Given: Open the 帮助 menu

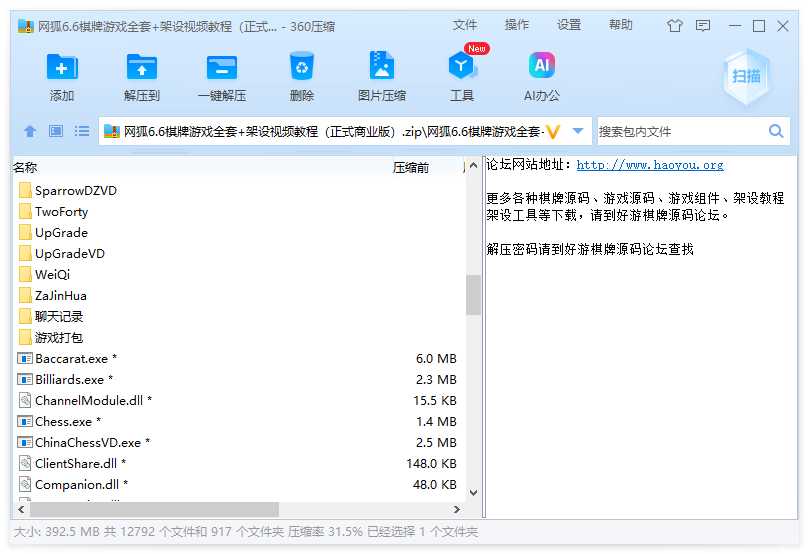Looking at the screenshot, I should (621, 25).
